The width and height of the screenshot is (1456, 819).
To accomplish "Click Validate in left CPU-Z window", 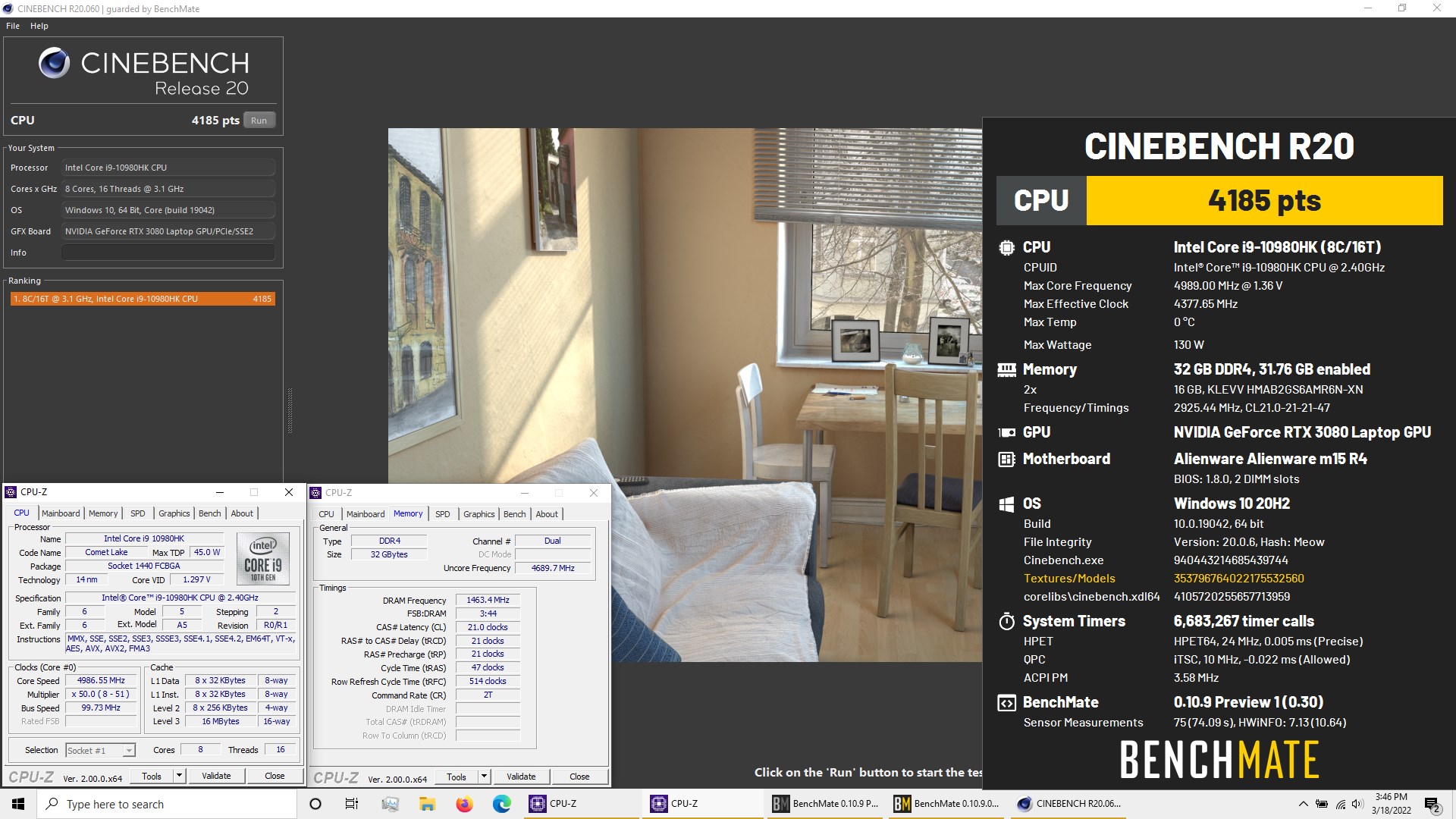I will point(216,776).
